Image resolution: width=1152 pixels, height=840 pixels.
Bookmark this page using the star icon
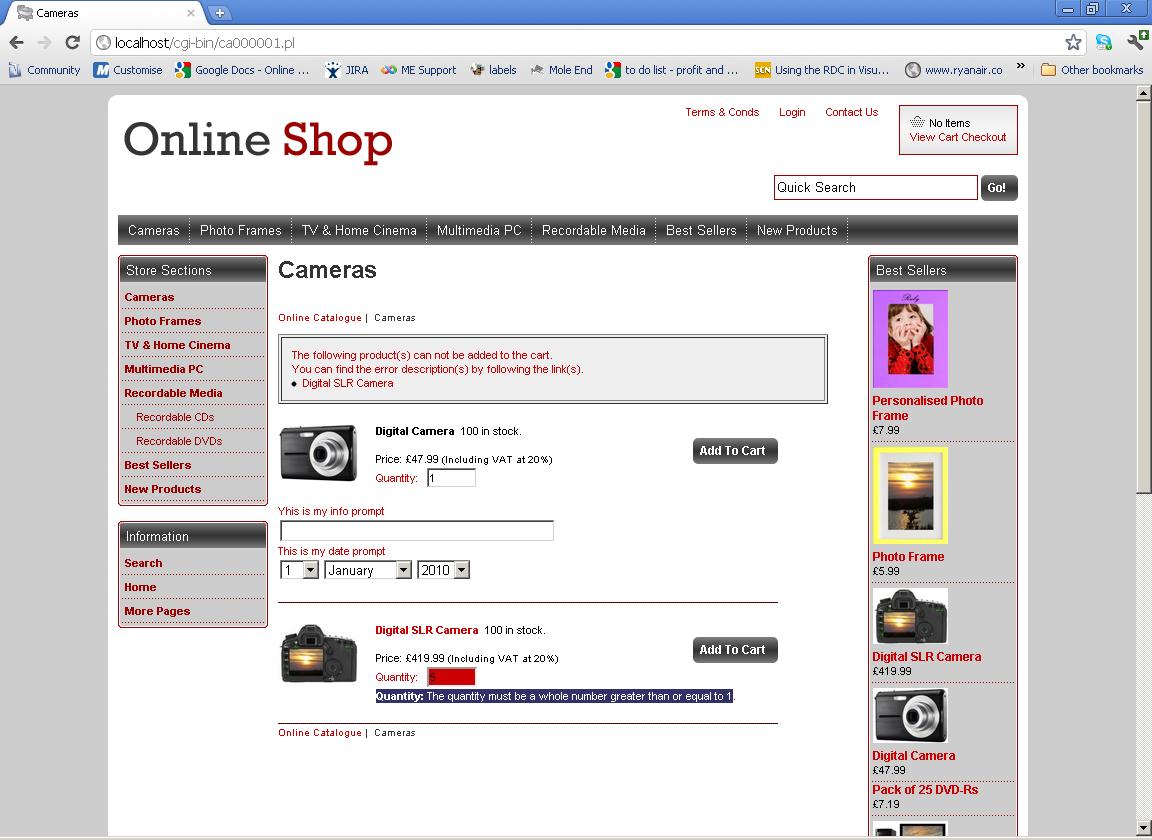[1073, 42]
